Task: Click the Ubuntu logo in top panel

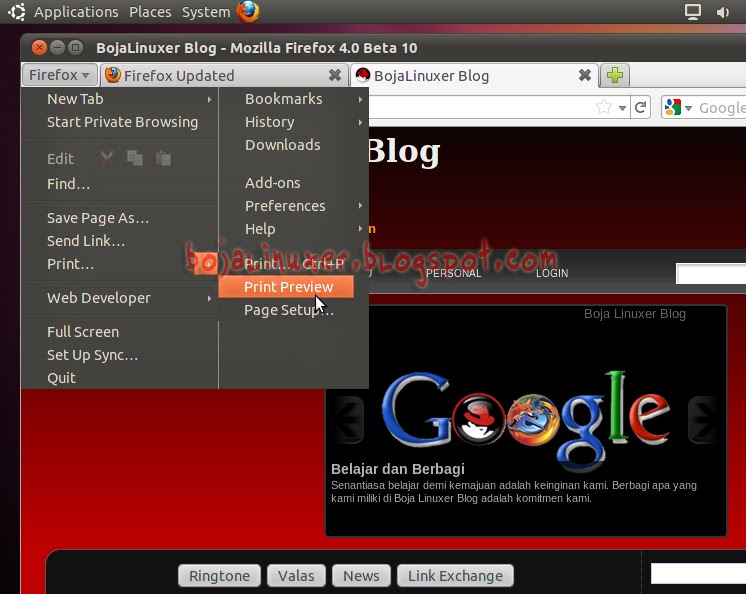Action: pyautogui.click(x=17, y=11)
